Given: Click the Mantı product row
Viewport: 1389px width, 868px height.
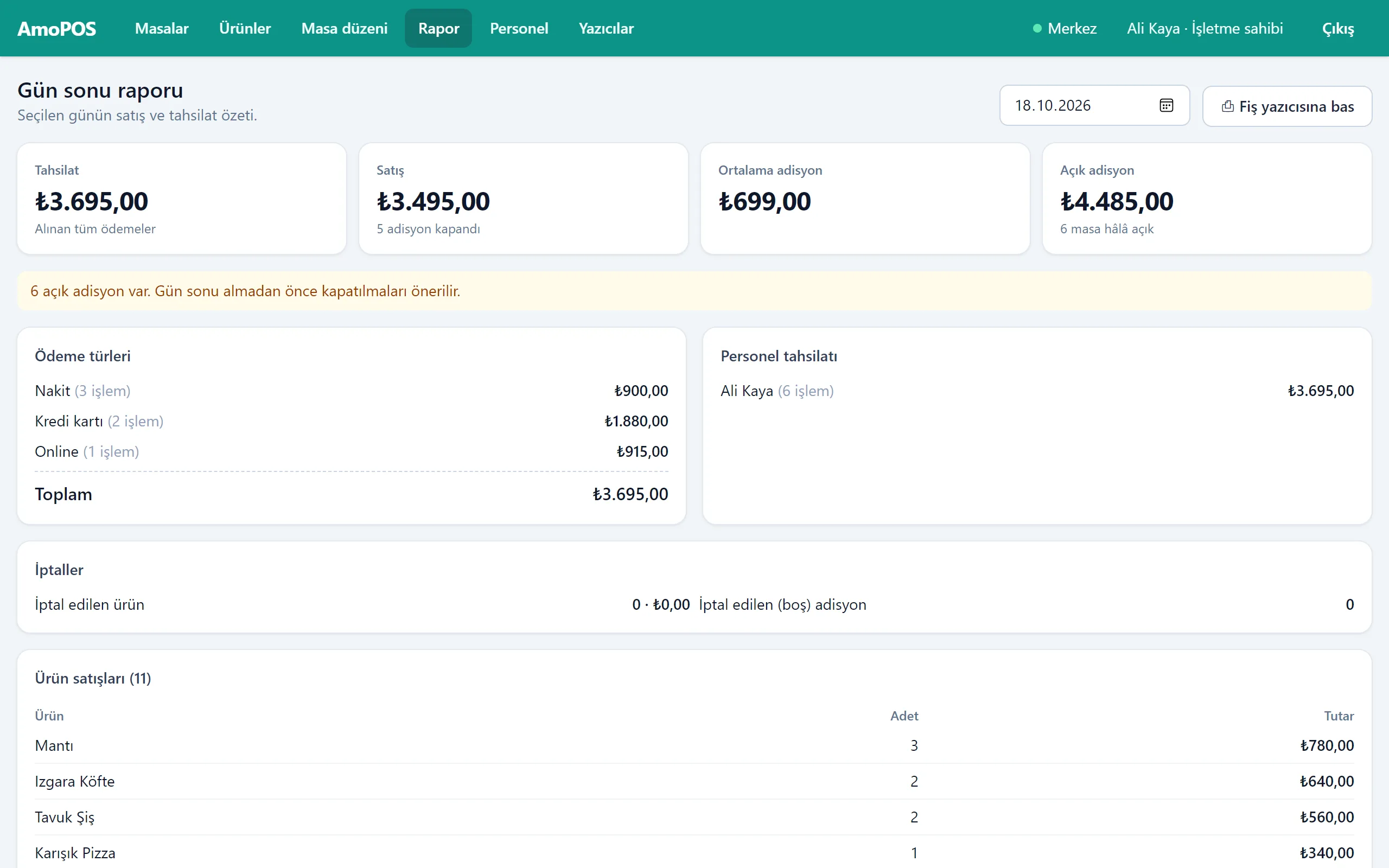Looking at the screenshot, I should (x=694, y=746).
